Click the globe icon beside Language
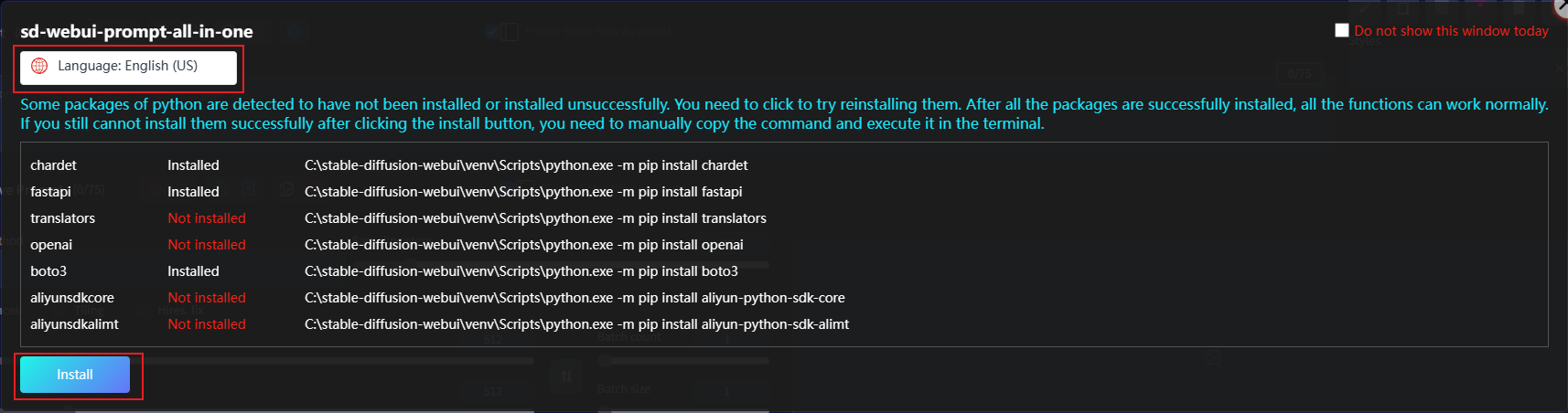The height and width of the screenshot is (413, 1568). 39,66
